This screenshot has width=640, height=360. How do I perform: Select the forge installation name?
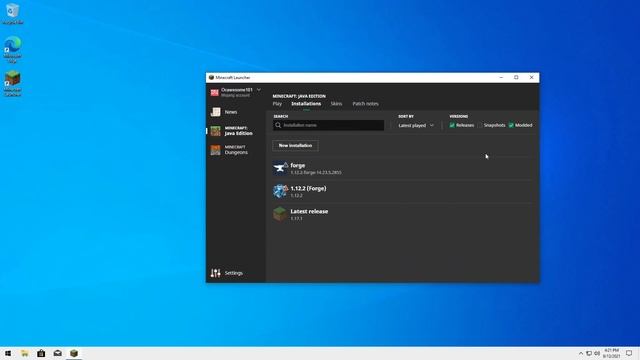[298, 165]
